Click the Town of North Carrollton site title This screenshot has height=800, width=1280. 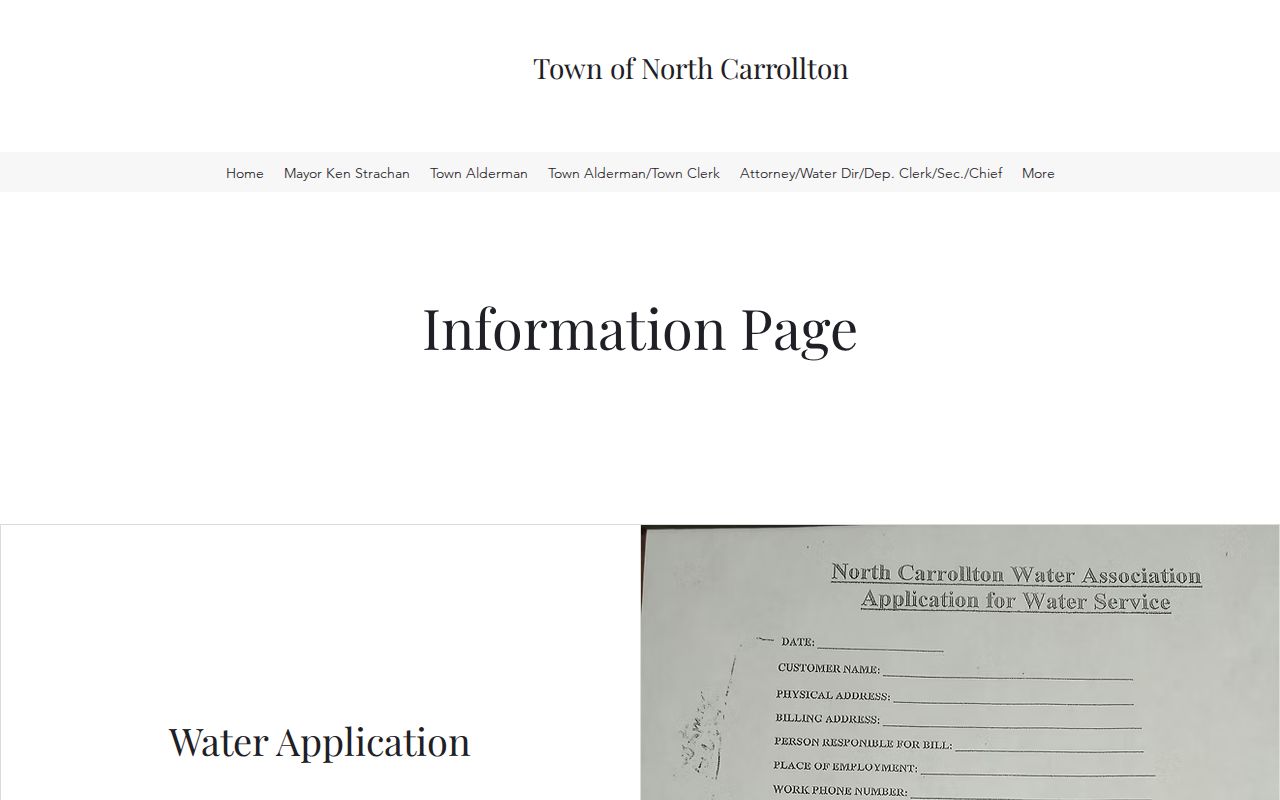pyautogui.click(x=691, y=68)
